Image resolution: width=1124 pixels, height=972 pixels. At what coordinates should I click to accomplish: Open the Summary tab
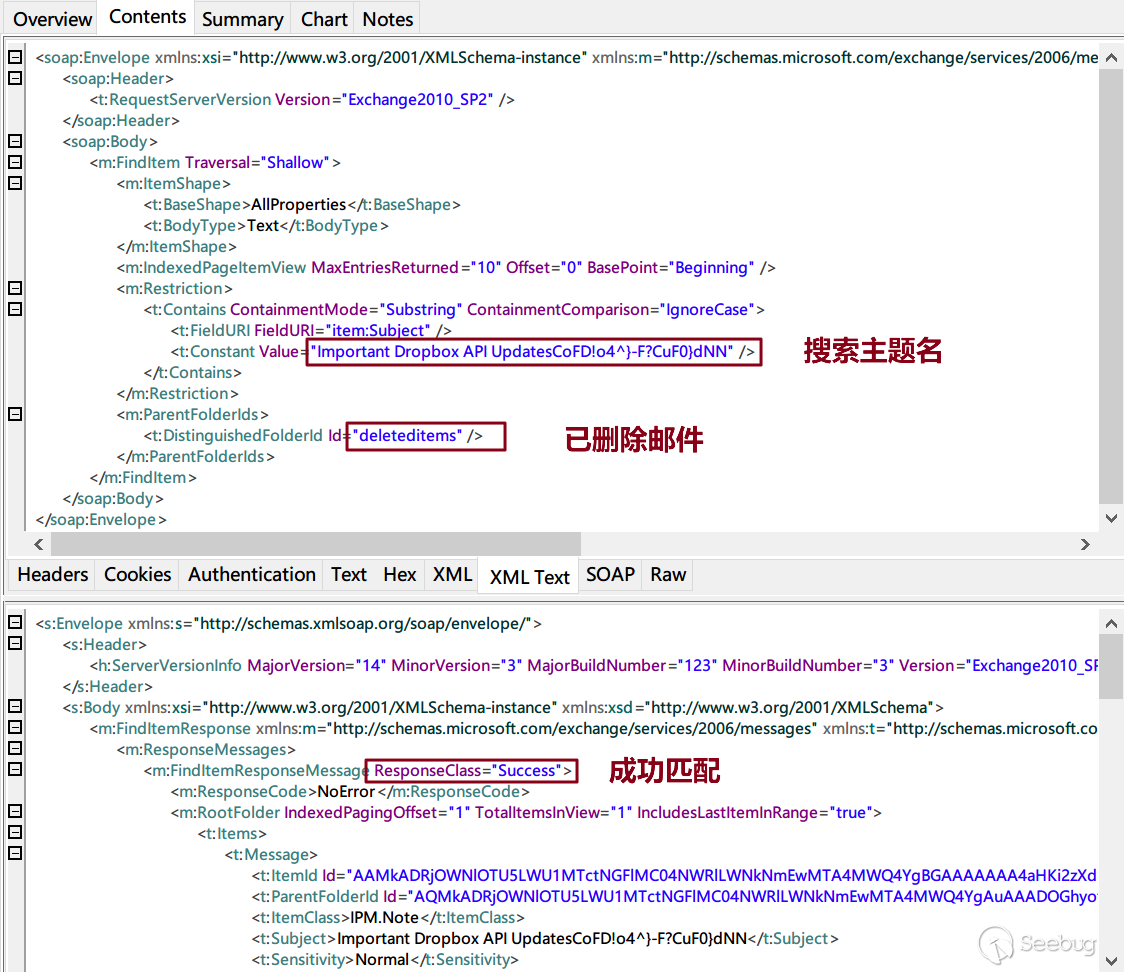click(242, 19)
